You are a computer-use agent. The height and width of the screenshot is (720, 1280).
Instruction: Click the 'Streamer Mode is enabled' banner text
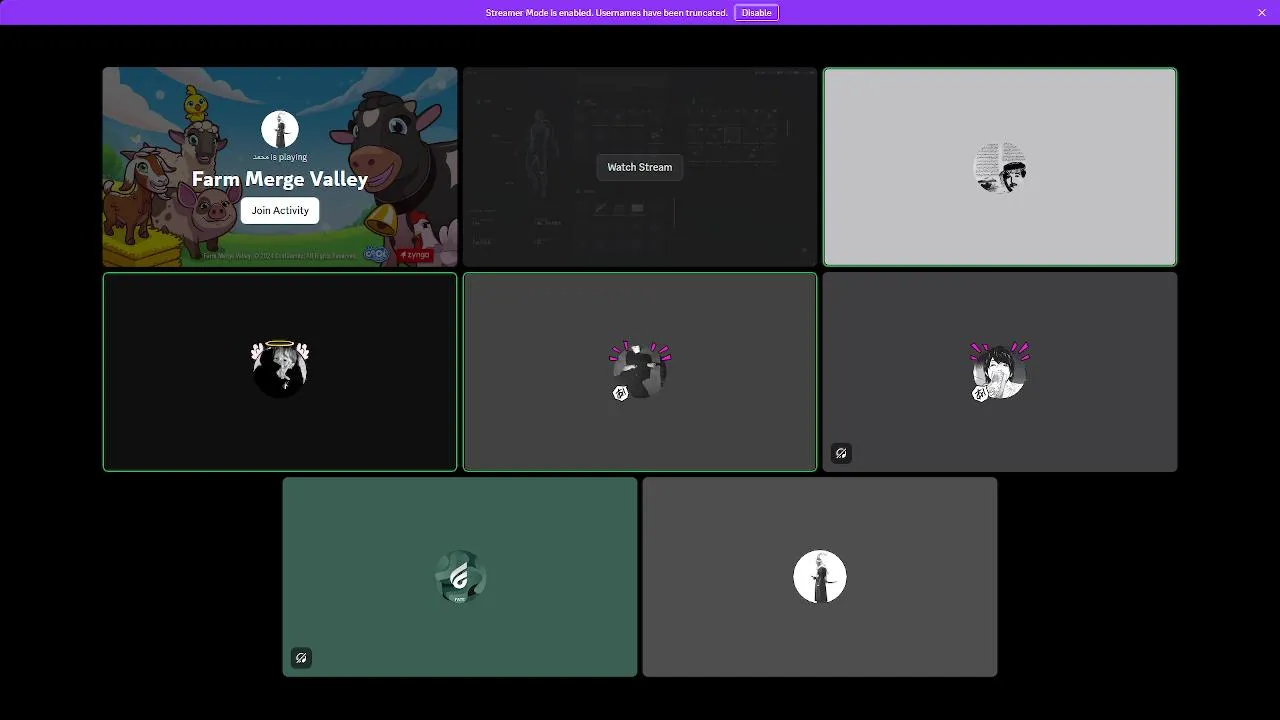point(606,13)
